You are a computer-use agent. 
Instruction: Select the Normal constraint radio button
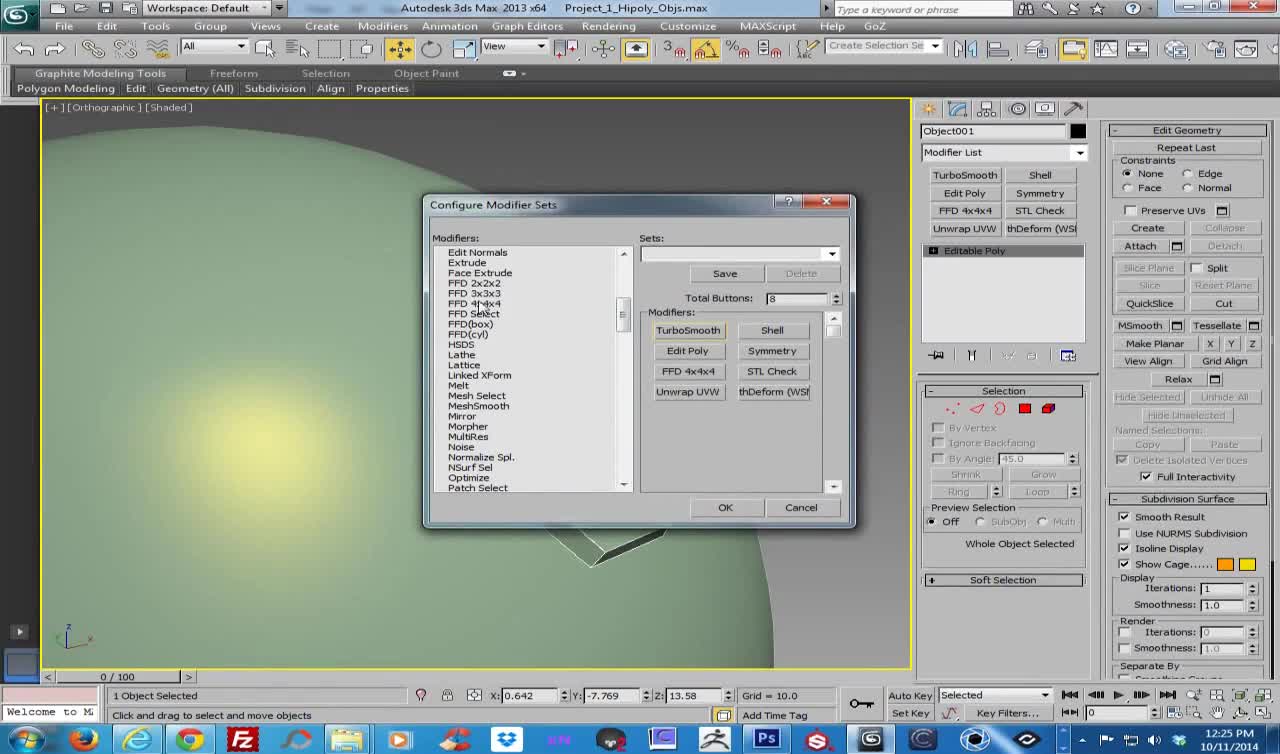(1188, 188)
